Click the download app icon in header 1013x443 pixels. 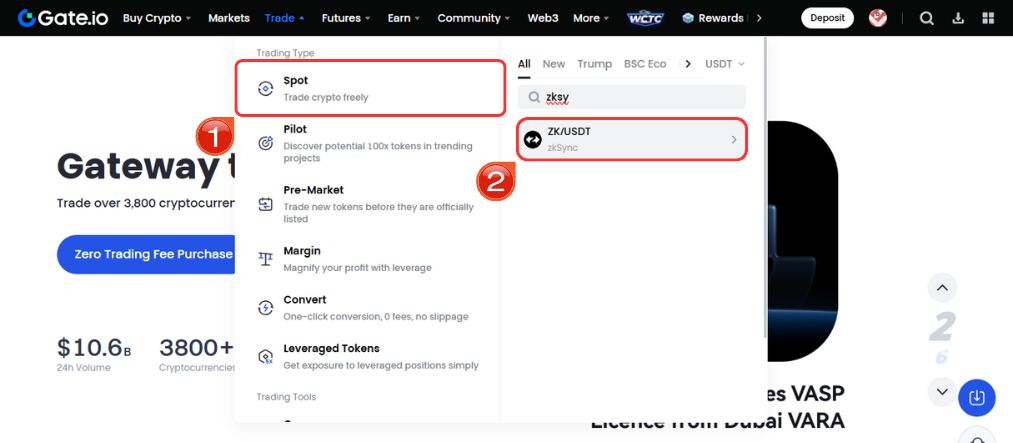pos(958,18)
